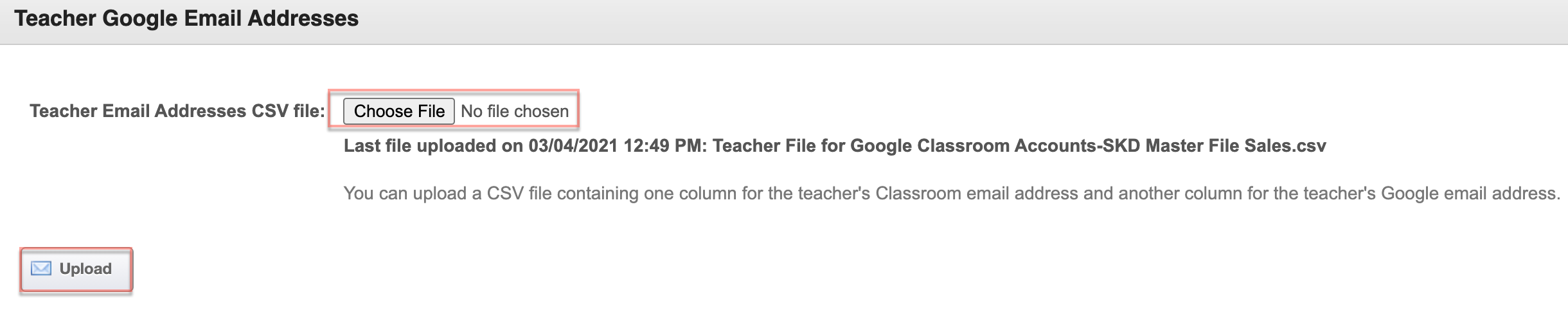Click the word 'Addresses' in page heading
The height and width of the screenshot is (310, 1568).
303,19
